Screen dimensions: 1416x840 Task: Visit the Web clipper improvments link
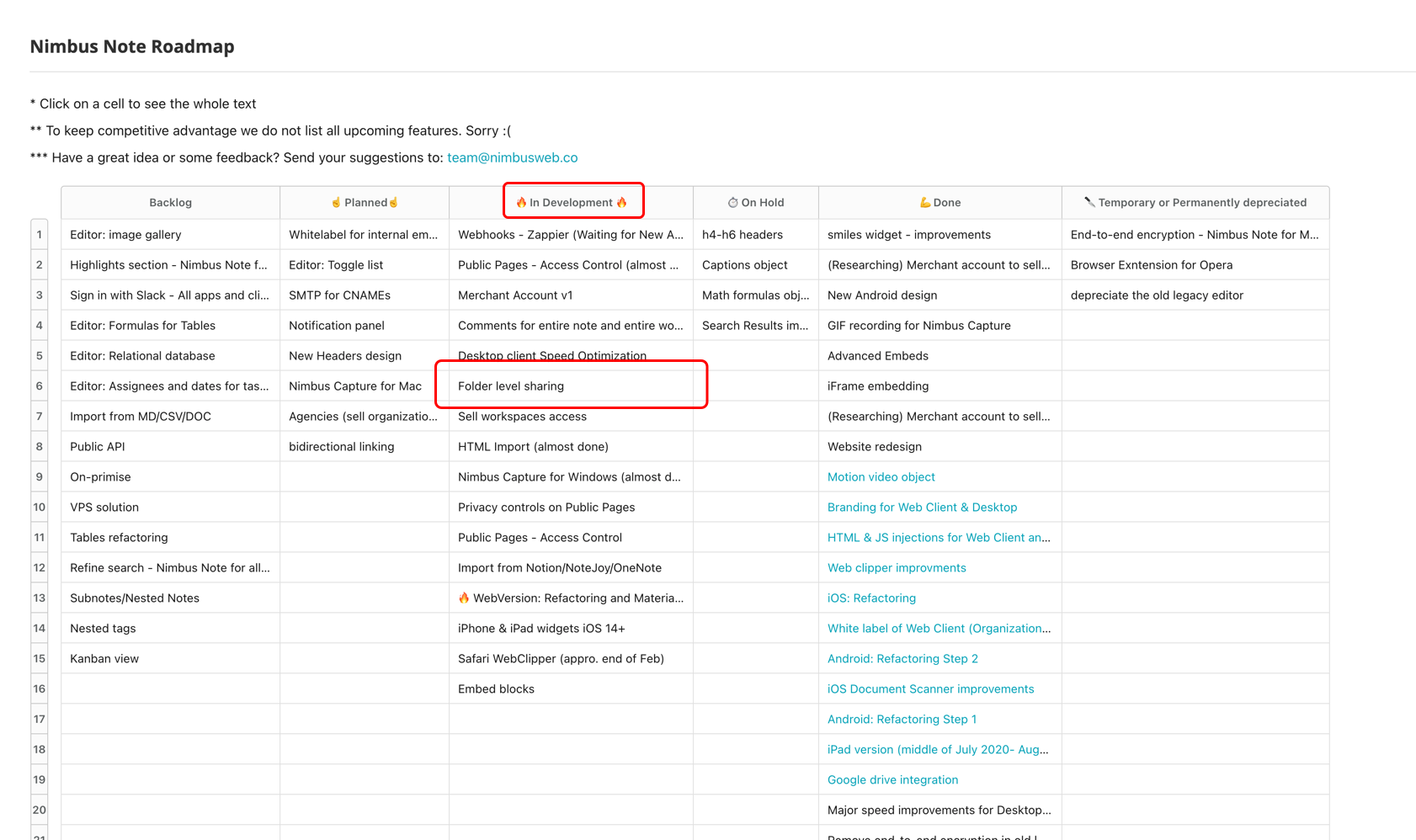[897, 568]
